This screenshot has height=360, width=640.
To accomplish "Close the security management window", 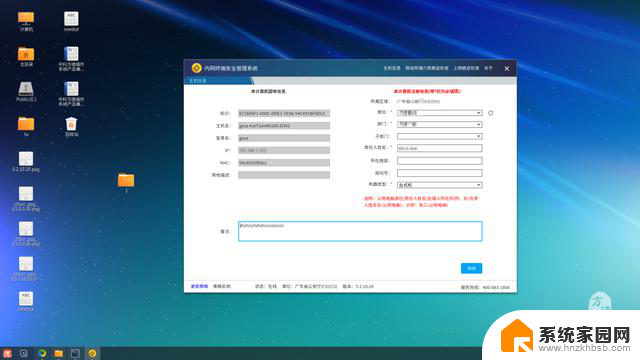I will point(507,69).
